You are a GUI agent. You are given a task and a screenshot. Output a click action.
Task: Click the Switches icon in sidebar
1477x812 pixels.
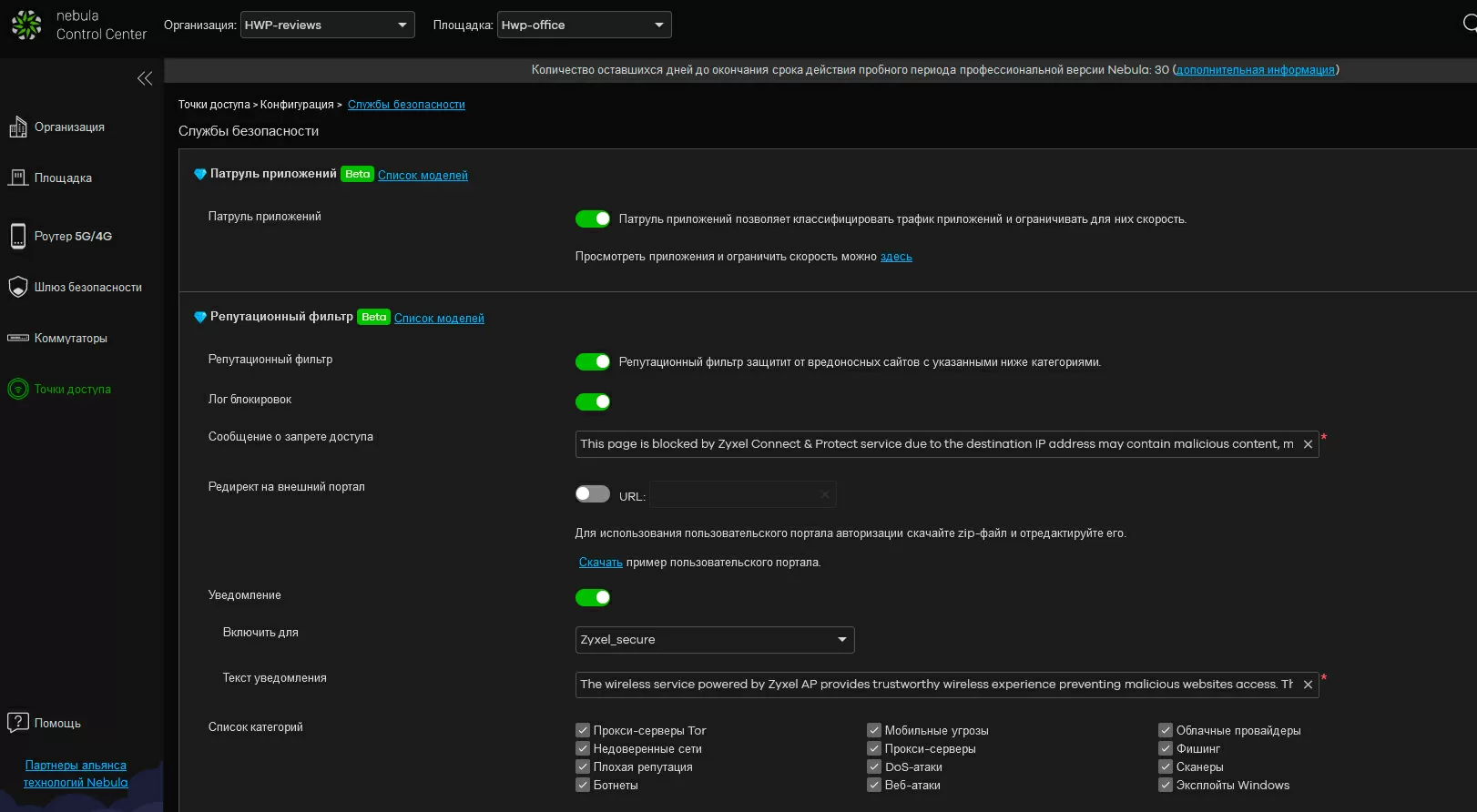pos(18,338)
